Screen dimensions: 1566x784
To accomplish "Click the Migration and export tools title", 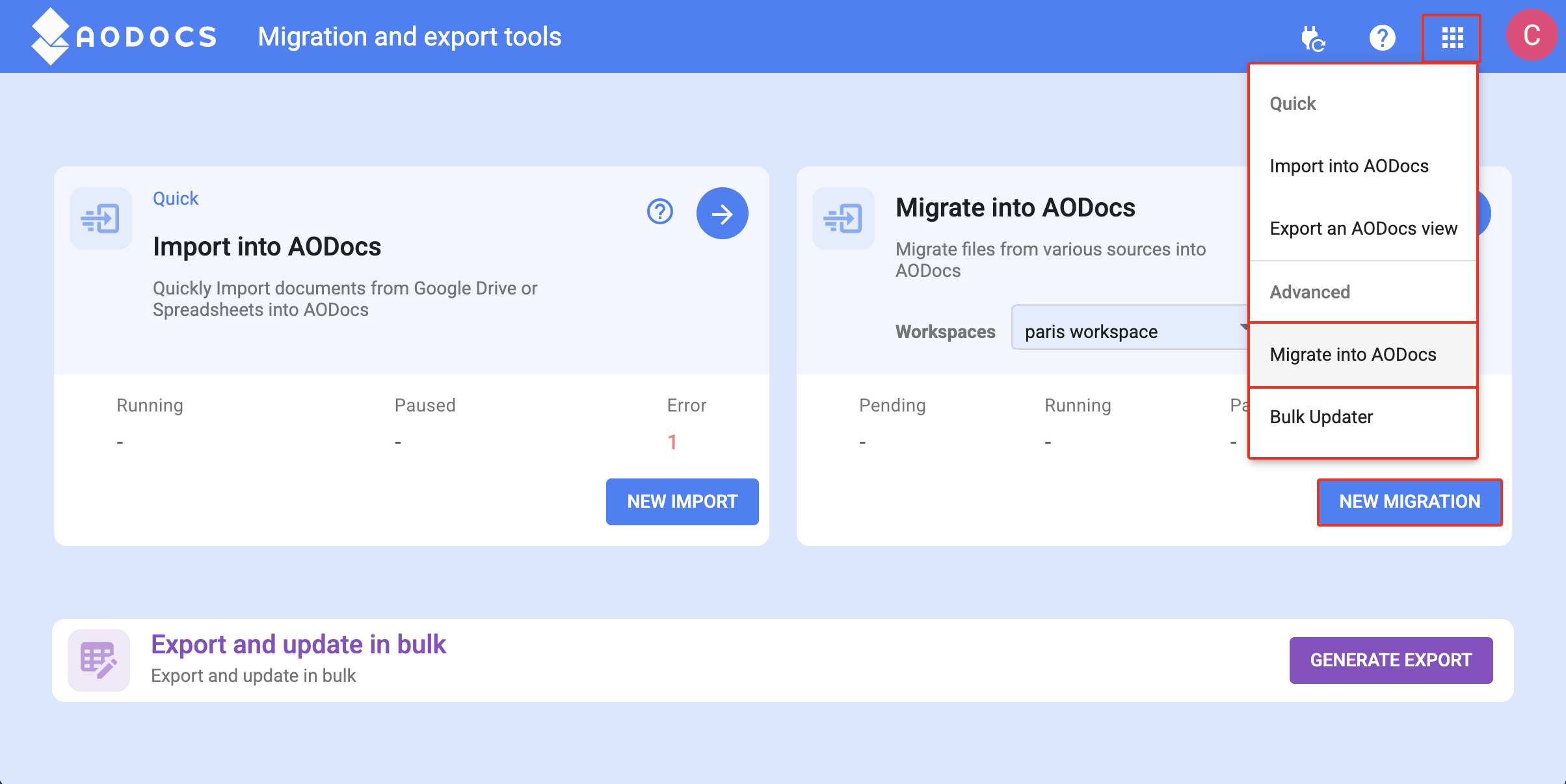I will [409, 36].
